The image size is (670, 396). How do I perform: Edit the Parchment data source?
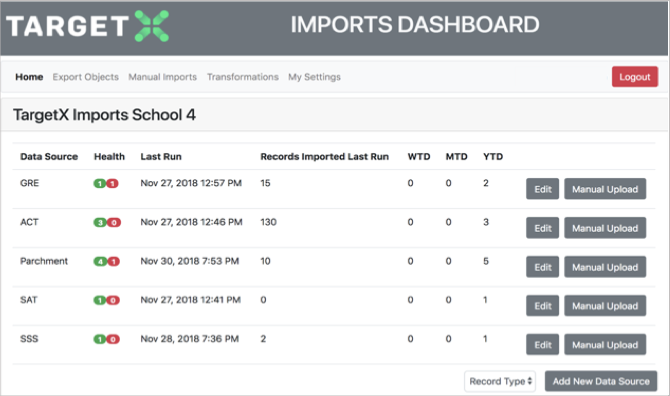click(x=542, y=267)
